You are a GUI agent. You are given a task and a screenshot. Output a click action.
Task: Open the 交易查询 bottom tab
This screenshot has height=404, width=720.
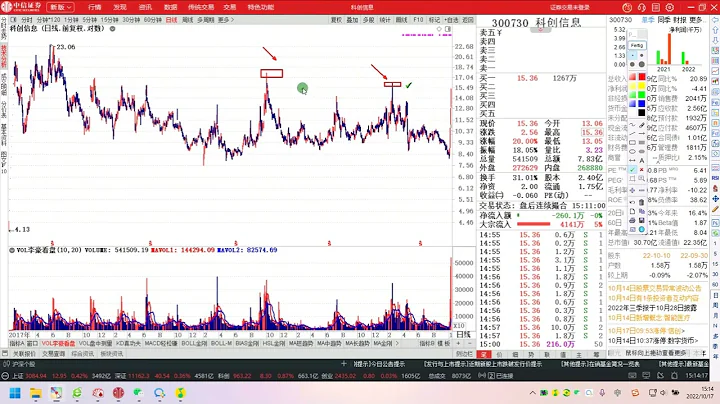click(x=54, y=354)
